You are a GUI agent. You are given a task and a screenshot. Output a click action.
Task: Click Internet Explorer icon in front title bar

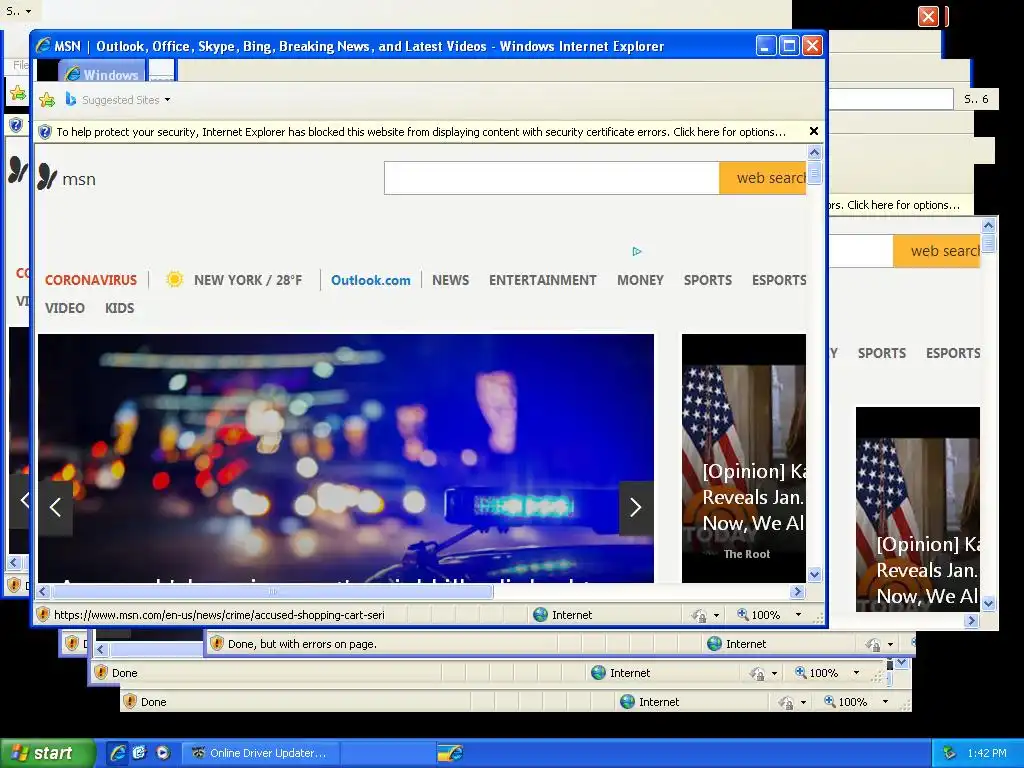point(43,46)
